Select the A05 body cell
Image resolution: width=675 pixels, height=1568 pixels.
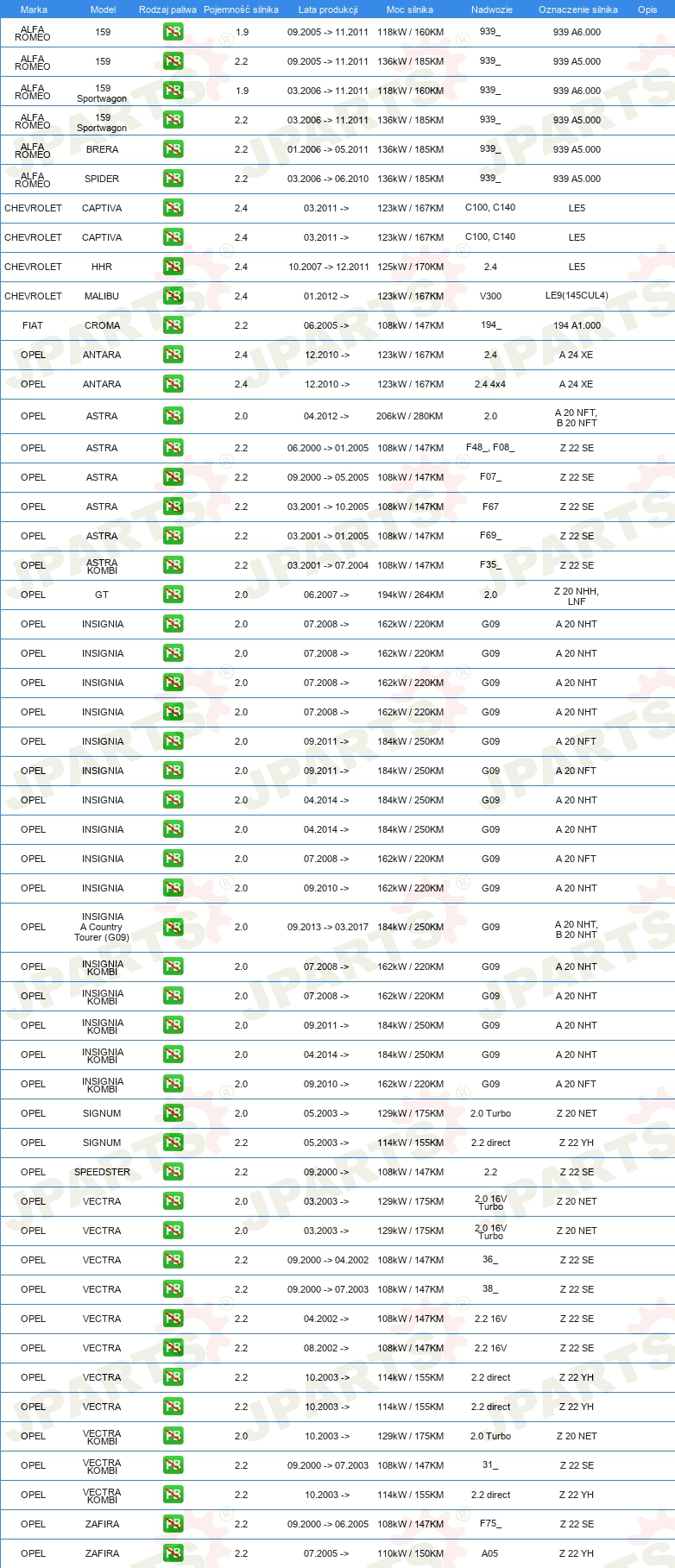490,1553
